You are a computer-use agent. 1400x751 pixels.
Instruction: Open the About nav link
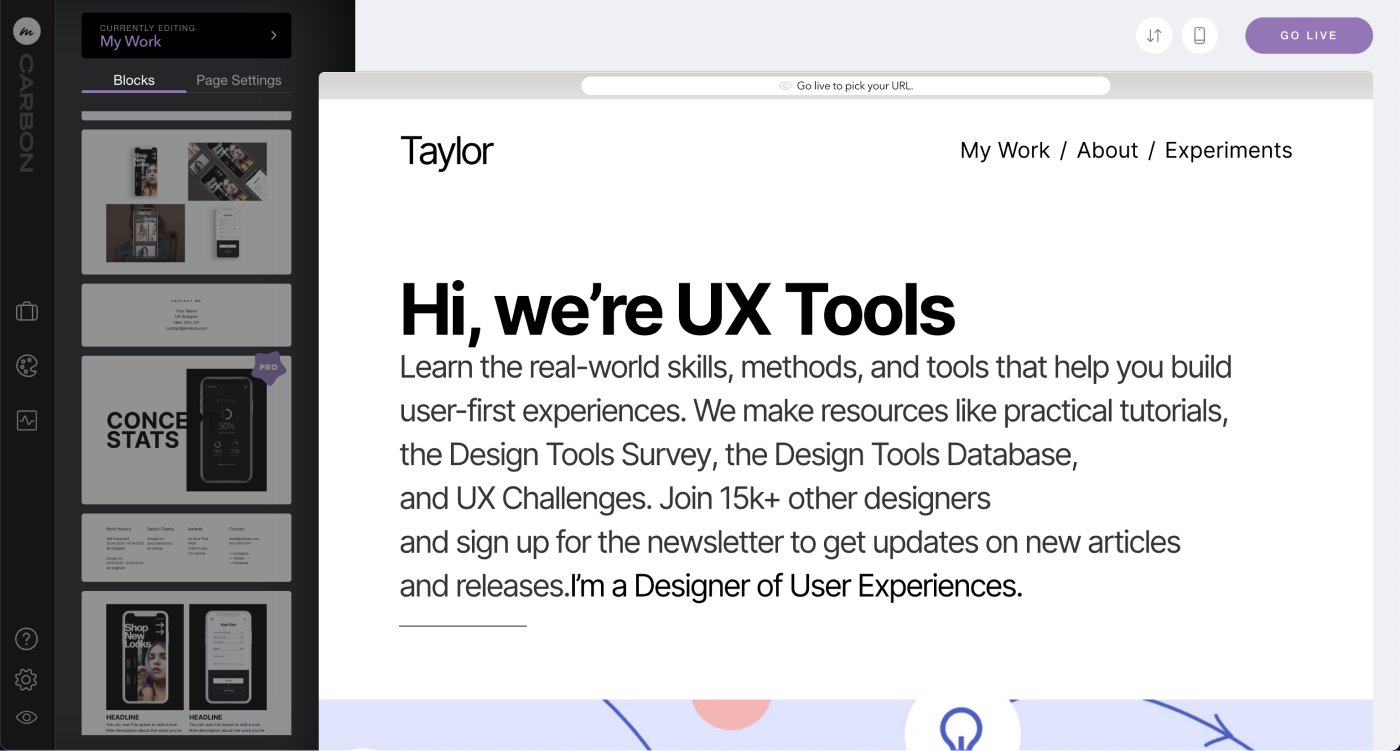tap(1107, 150)
